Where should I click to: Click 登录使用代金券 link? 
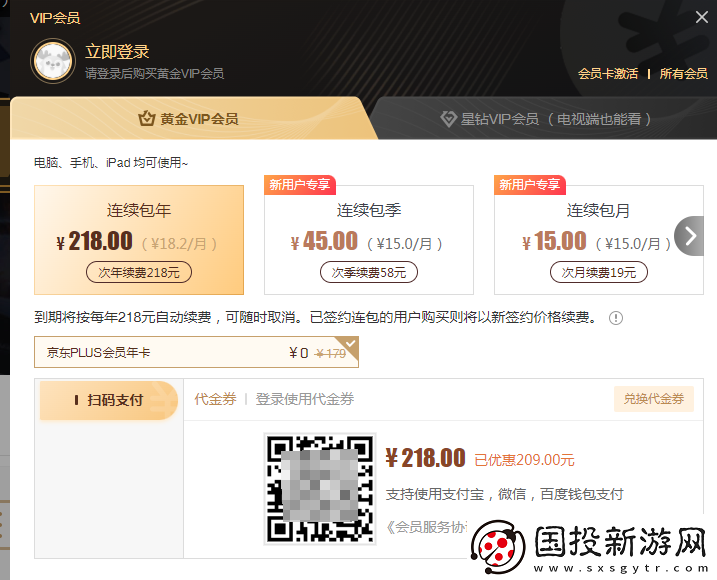click(x=305, y=399)
